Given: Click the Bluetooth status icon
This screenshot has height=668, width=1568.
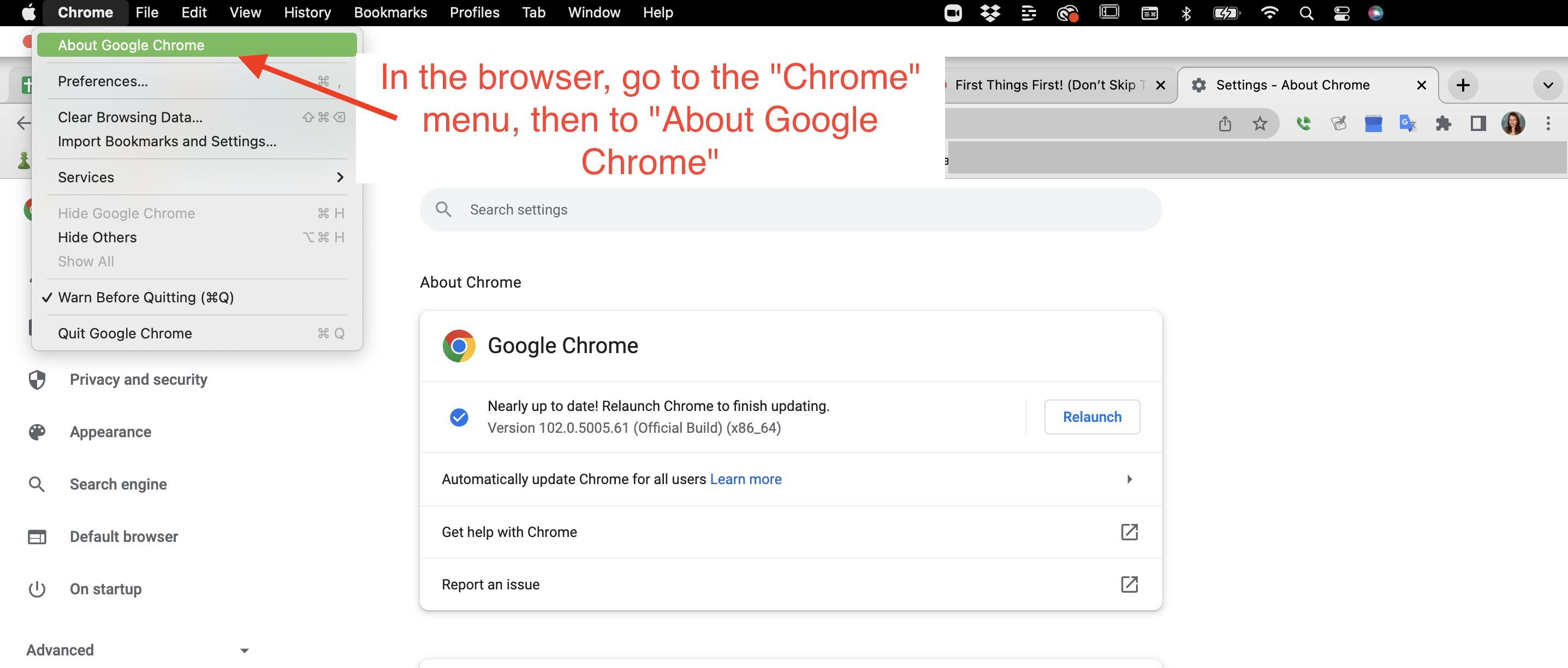Looking at the screenshot, I should tap(1186, 13).
